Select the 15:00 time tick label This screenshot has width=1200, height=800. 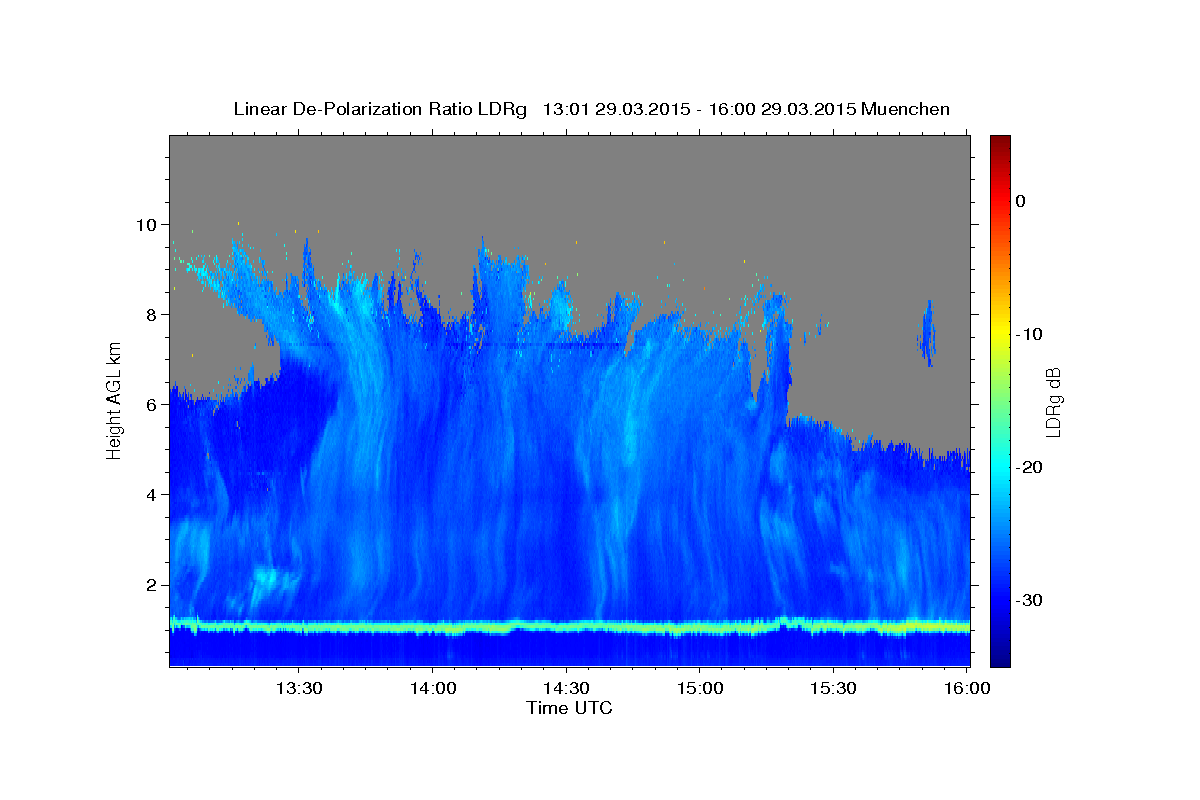[x=699, y=689]
